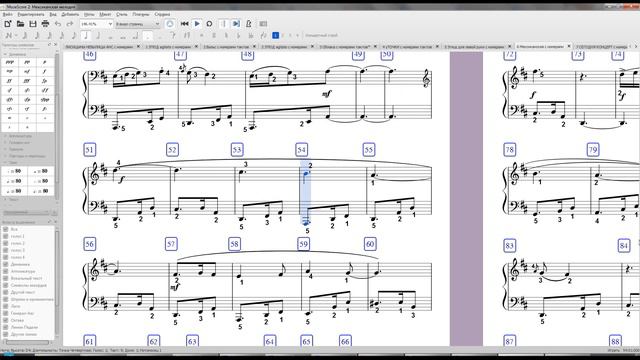Select the augmentation dot button
The height and width of the screenshot is (360, 640).
click(x=148, y=36)
